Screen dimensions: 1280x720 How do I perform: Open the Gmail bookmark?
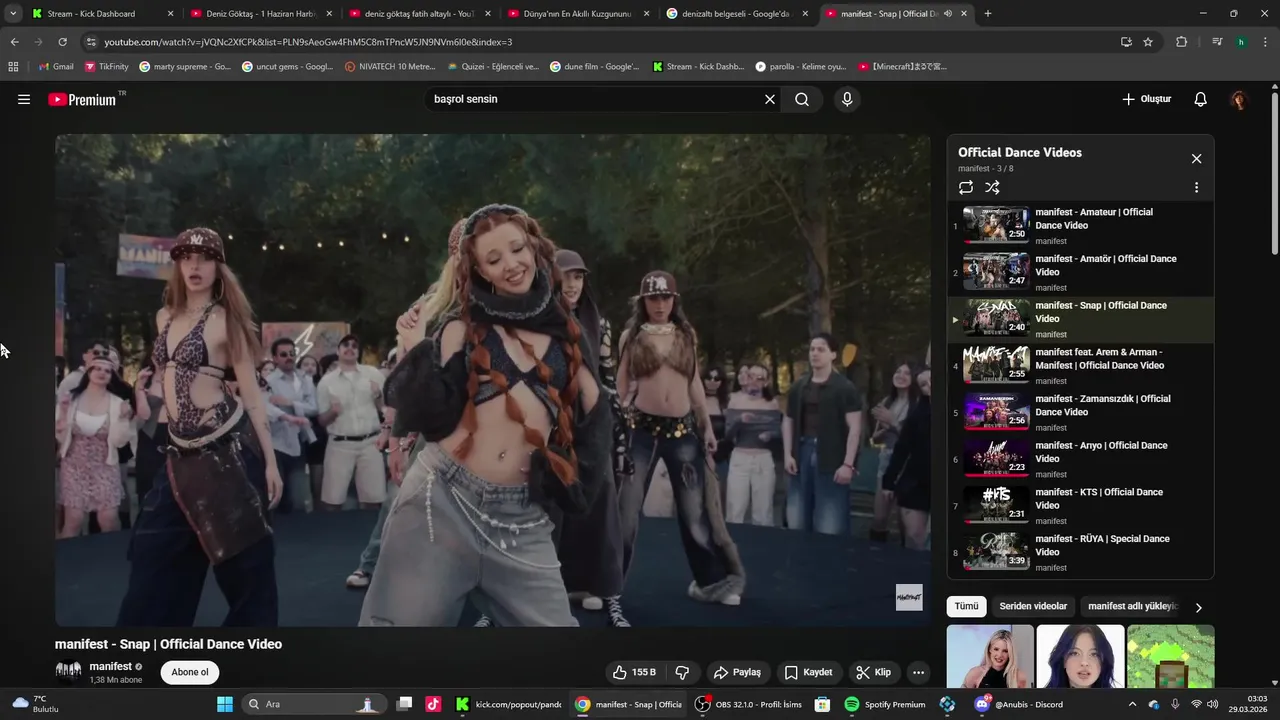point(56,67)
